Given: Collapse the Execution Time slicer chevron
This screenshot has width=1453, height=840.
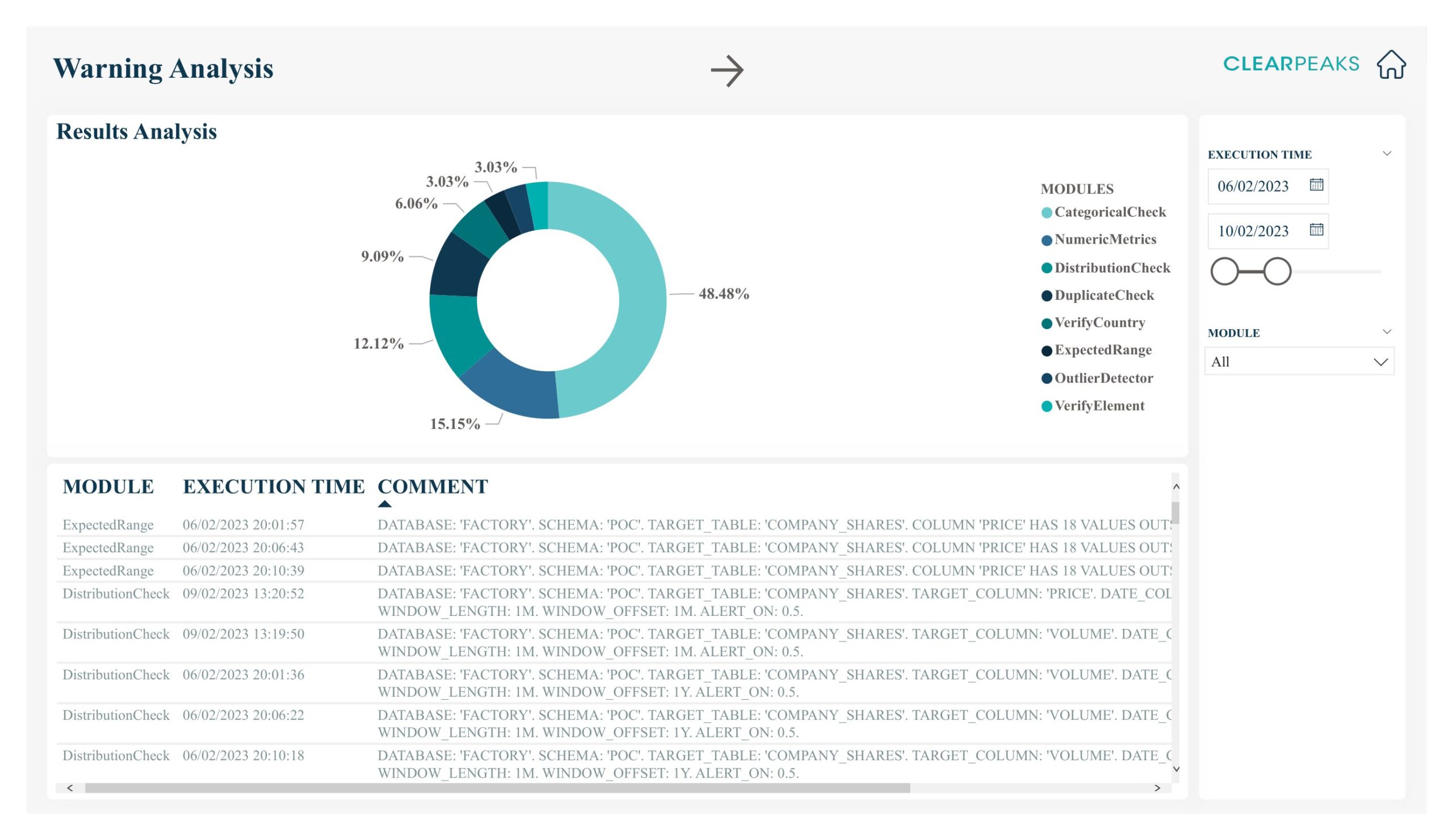Looking at the screenshot, I should pos(1387,153).
